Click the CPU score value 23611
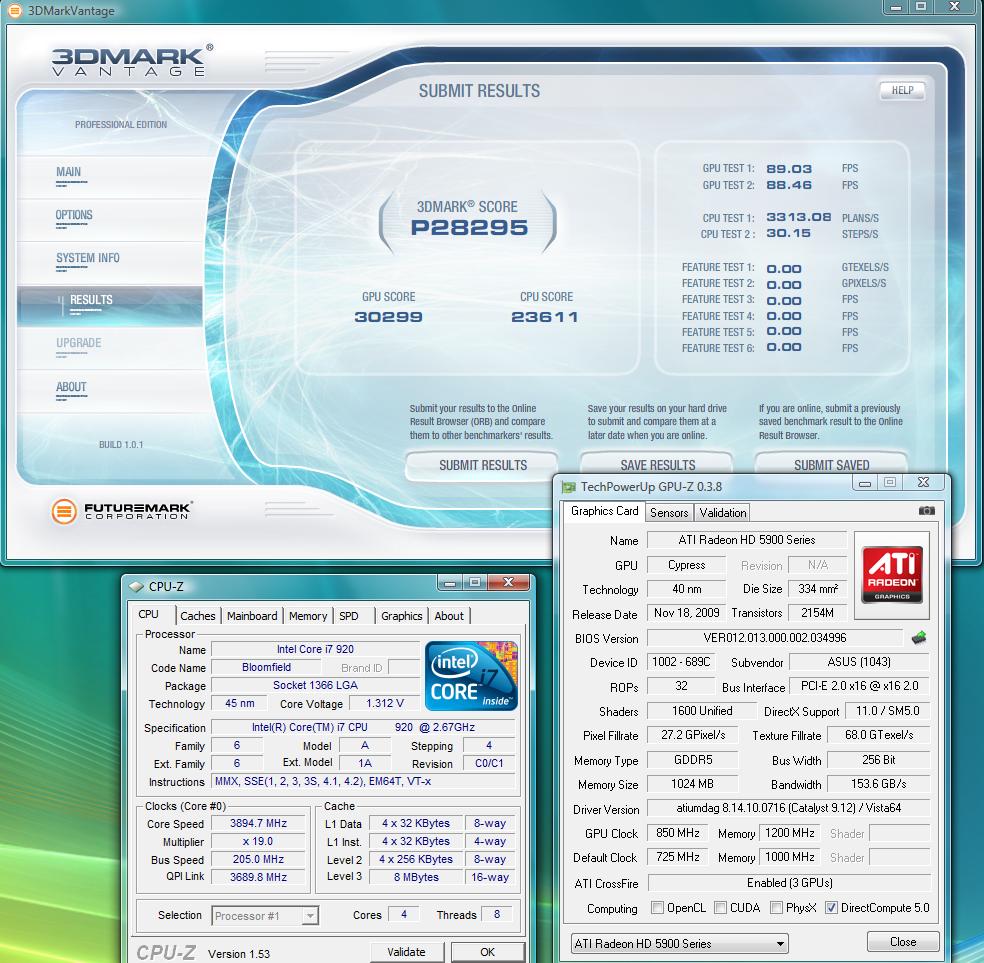 (x=545, y=317)
